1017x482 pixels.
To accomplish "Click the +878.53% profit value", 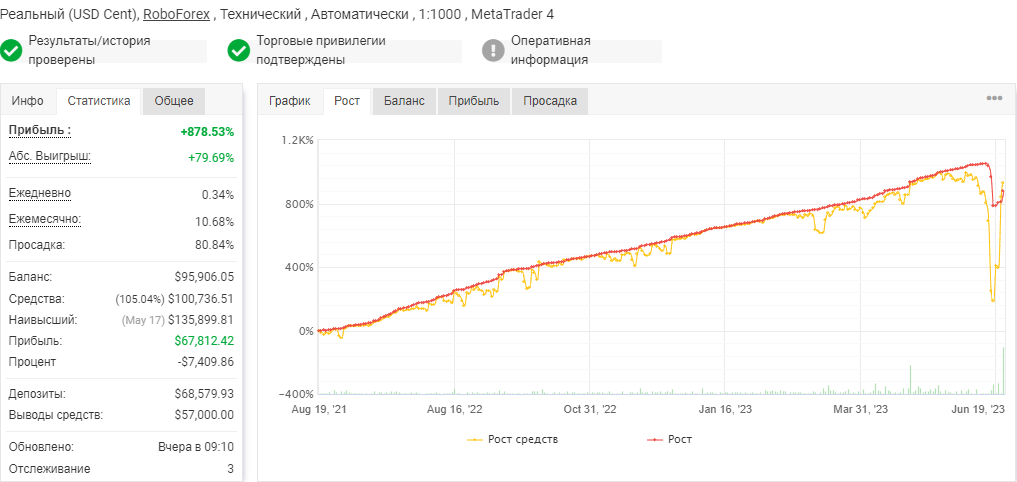I will click(x=207, y=132).
